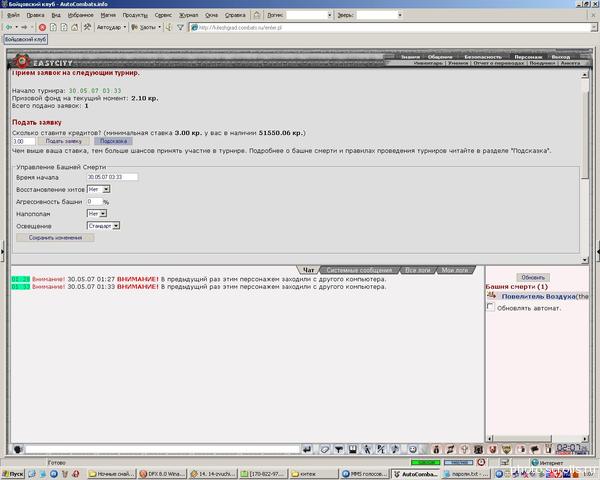Image resolution: width=600 pixels, height=480 pixels.
Task: Open the Восстановление хитов dropdown
Action: tap(99, 189)
